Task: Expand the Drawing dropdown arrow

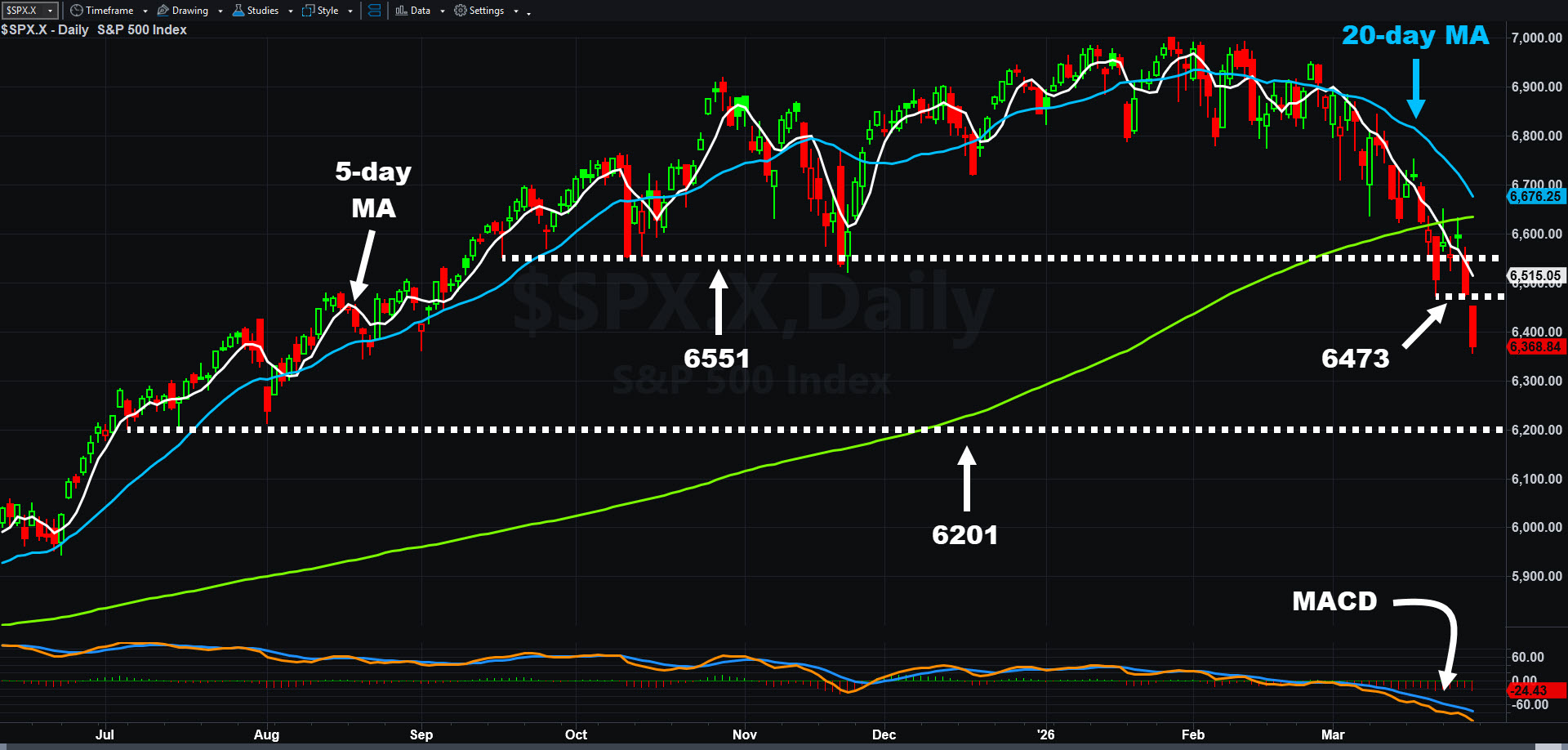Action: 220,11
